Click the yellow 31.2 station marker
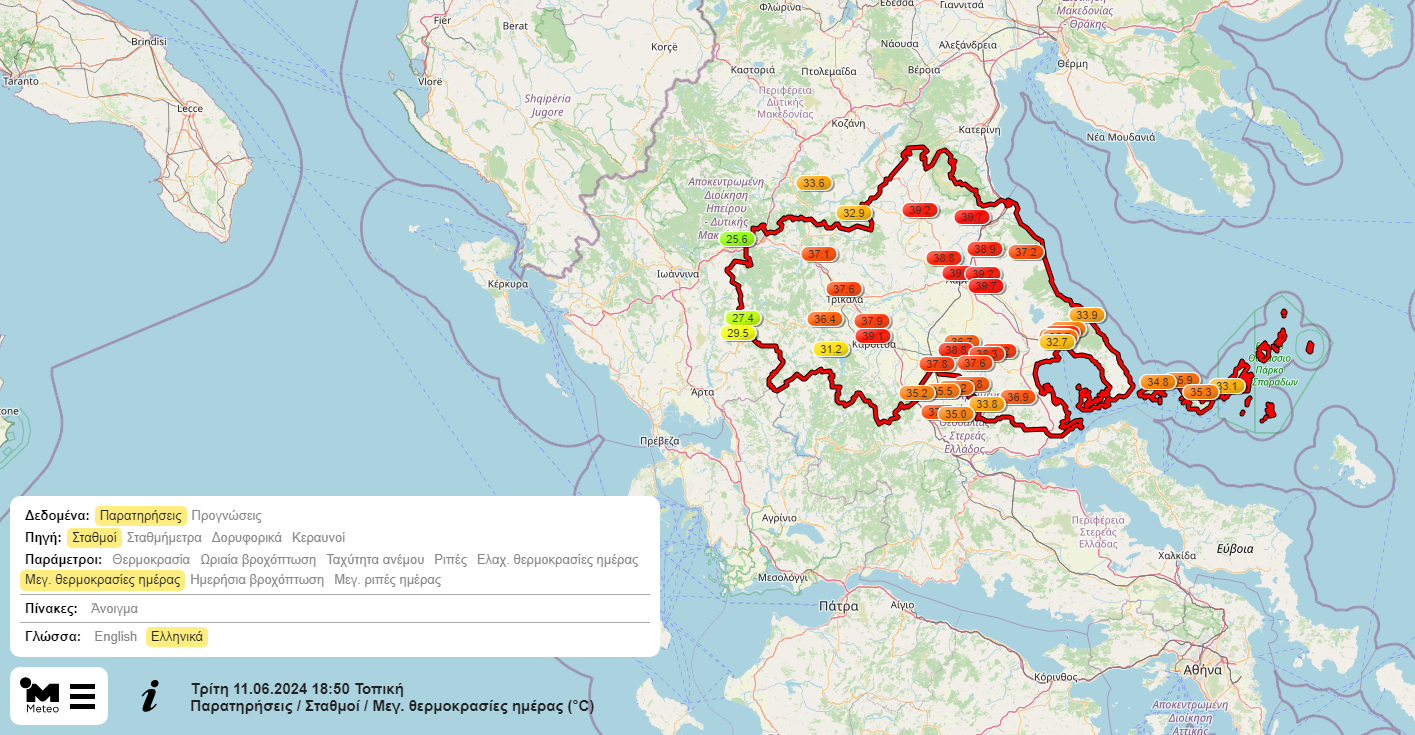 (830, 350)
